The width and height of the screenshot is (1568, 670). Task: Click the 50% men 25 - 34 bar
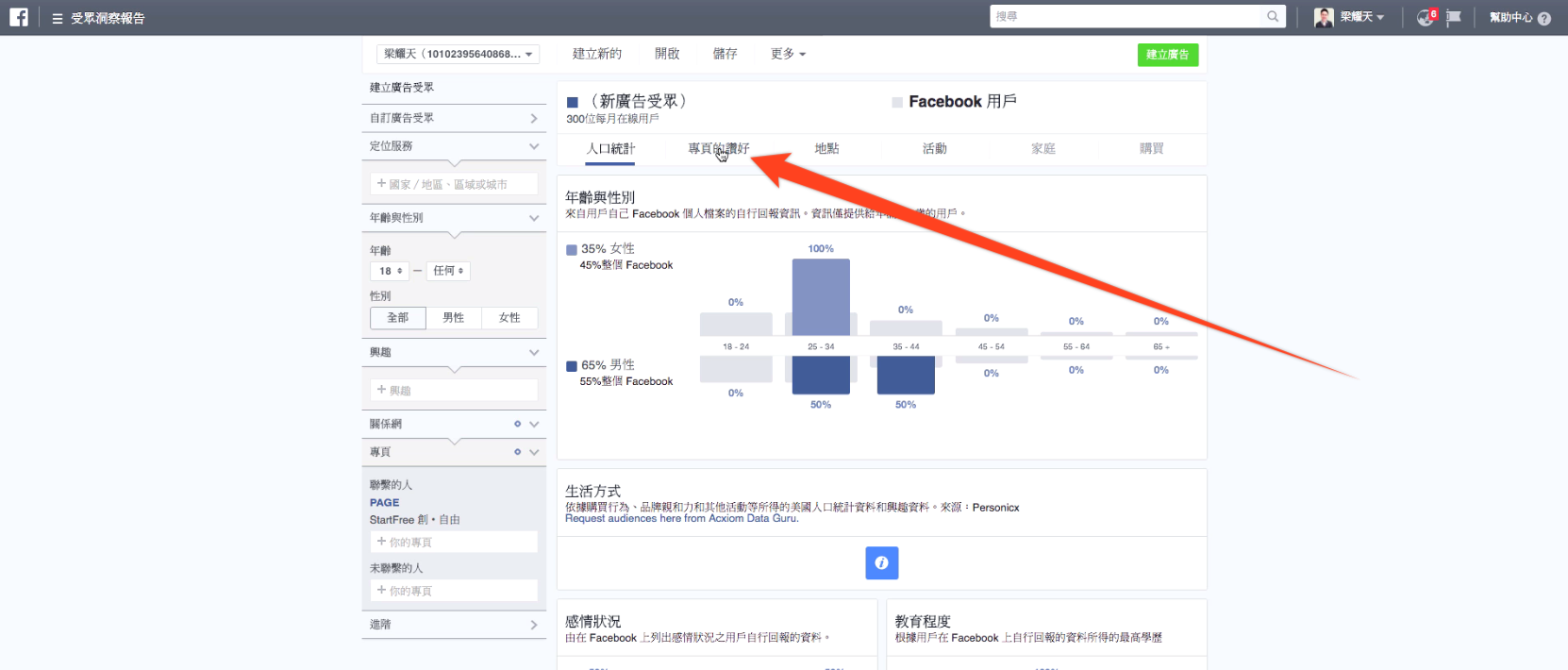click(x=821, y=376)
